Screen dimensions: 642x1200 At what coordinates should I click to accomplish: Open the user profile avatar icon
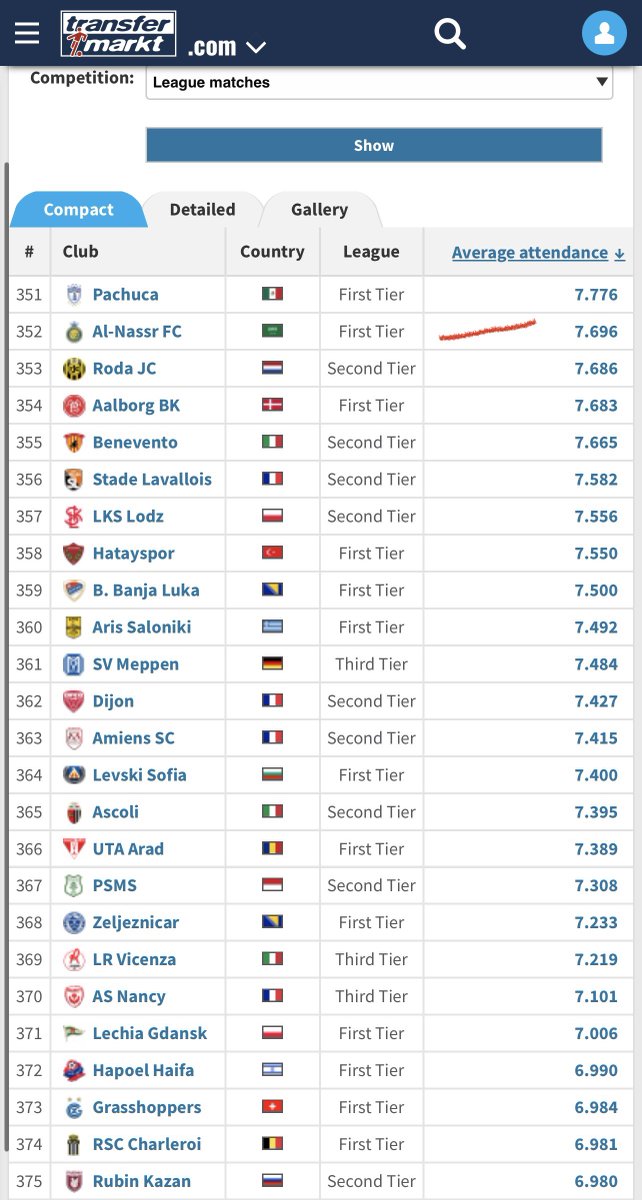click(x=604, y=34)
